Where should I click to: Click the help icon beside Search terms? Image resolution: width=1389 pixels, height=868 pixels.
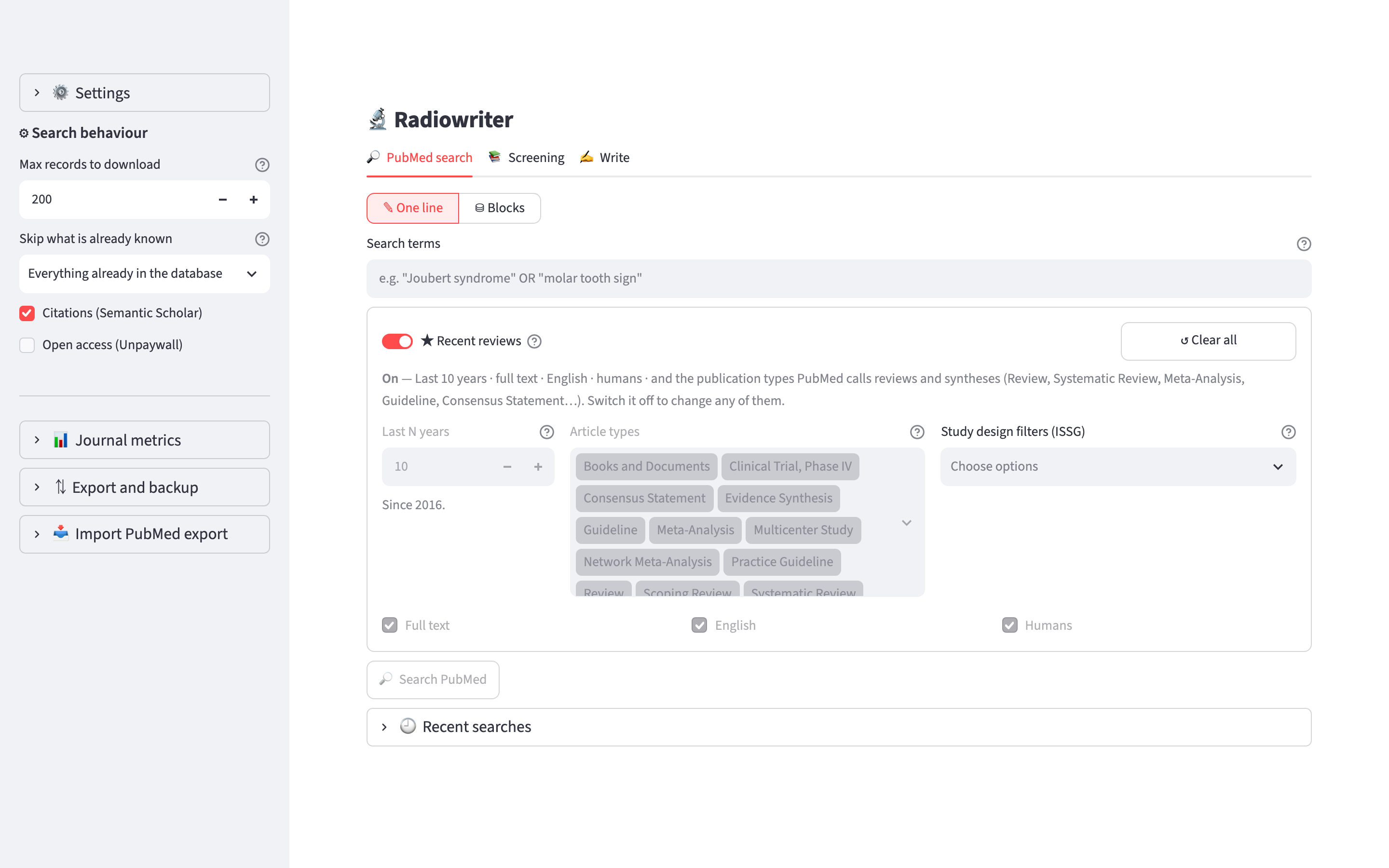point(1304,244)
